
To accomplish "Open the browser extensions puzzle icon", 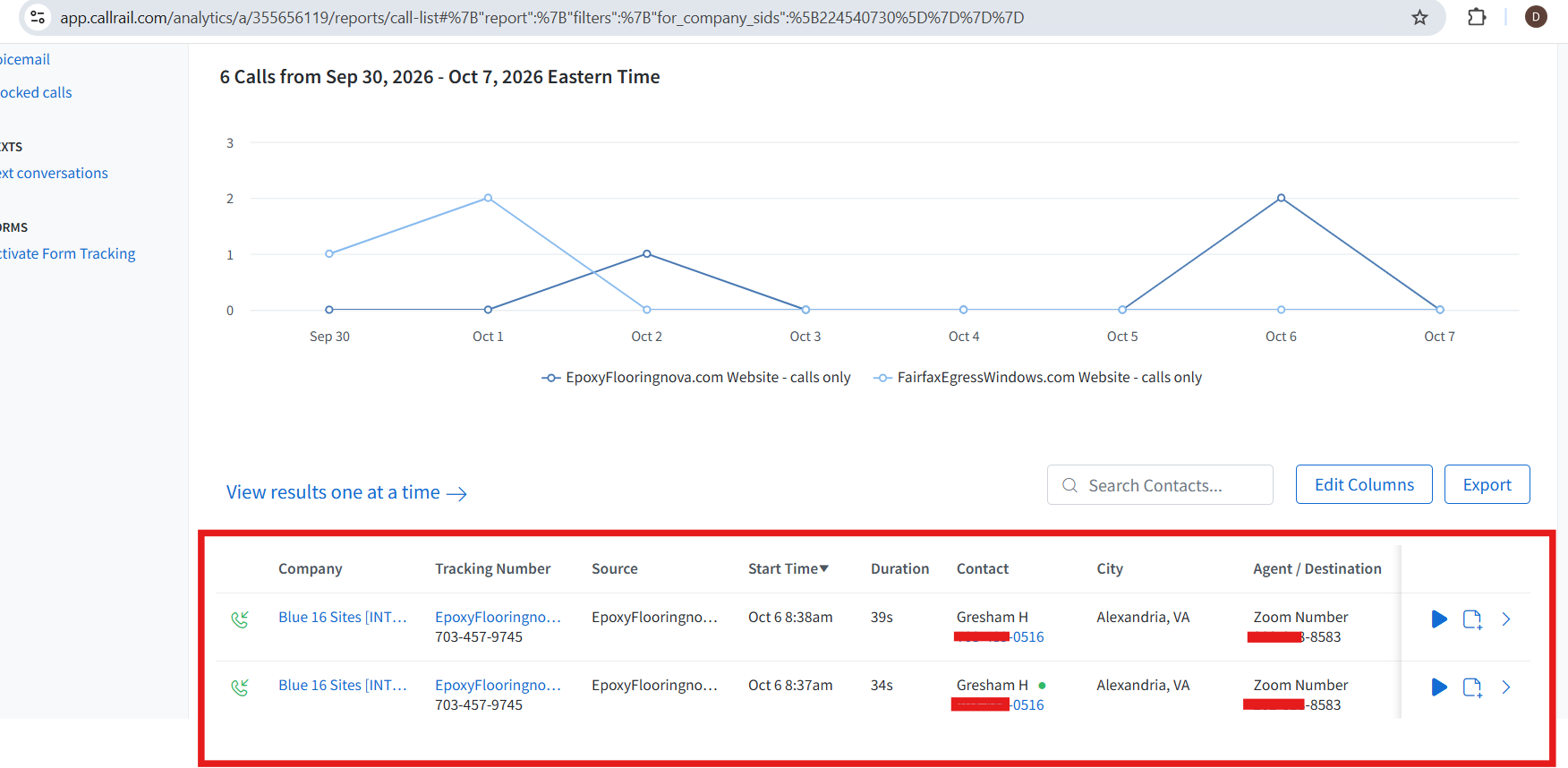I will point(1477,17).
